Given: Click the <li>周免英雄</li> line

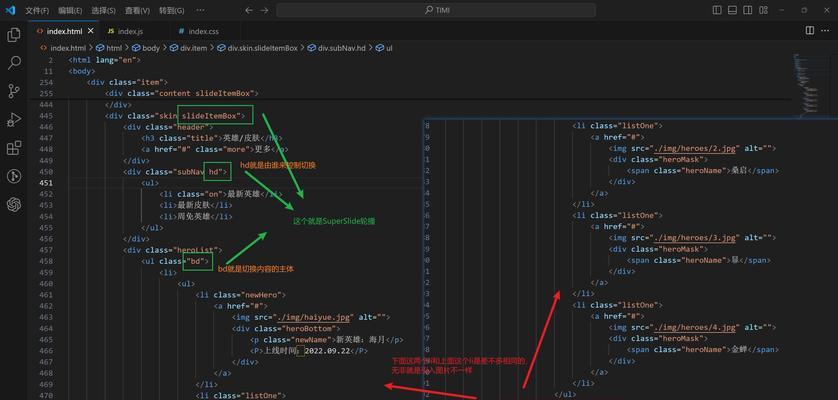Looking at the screenshot, I should pos(196,216).
